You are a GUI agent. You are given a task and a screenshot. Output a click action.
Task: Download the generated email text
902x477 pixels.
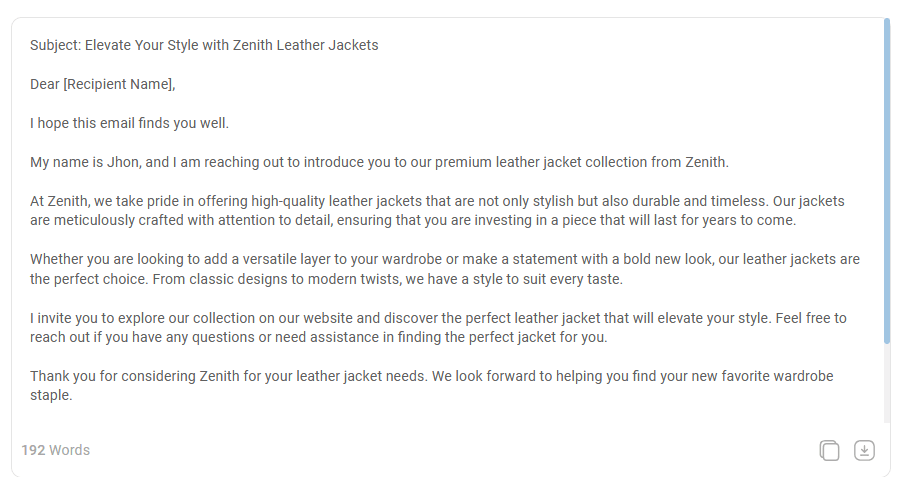[x=864, y=450]
